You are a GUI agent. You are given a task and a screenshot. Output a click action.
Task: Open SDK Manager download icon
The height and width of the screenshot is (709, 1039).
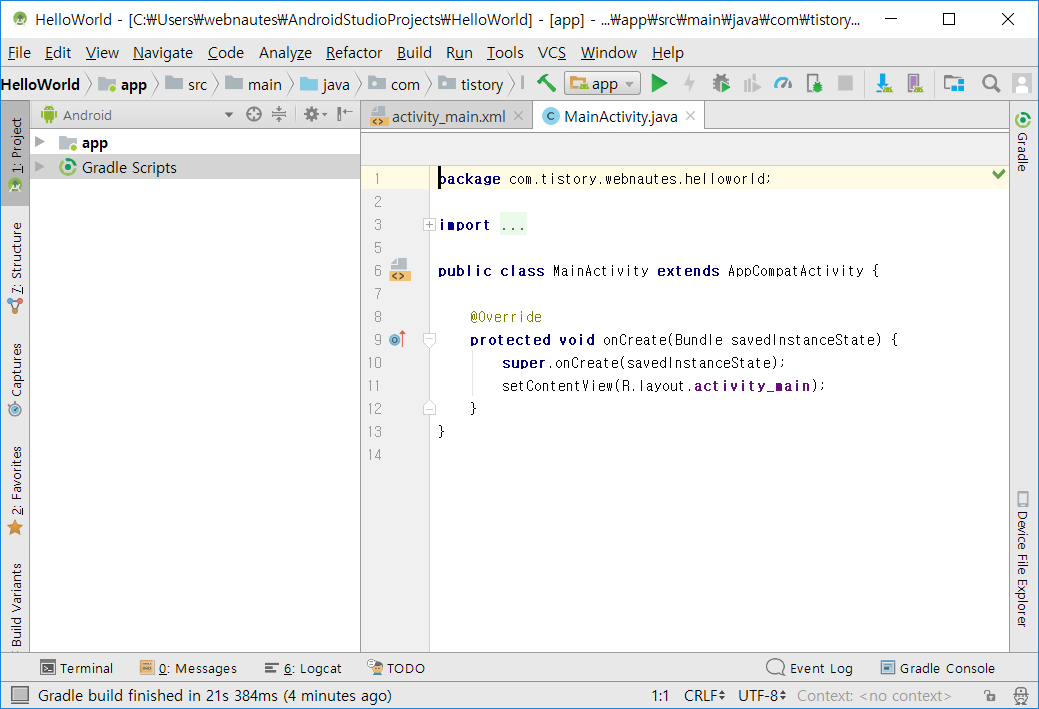pos(884,83)
